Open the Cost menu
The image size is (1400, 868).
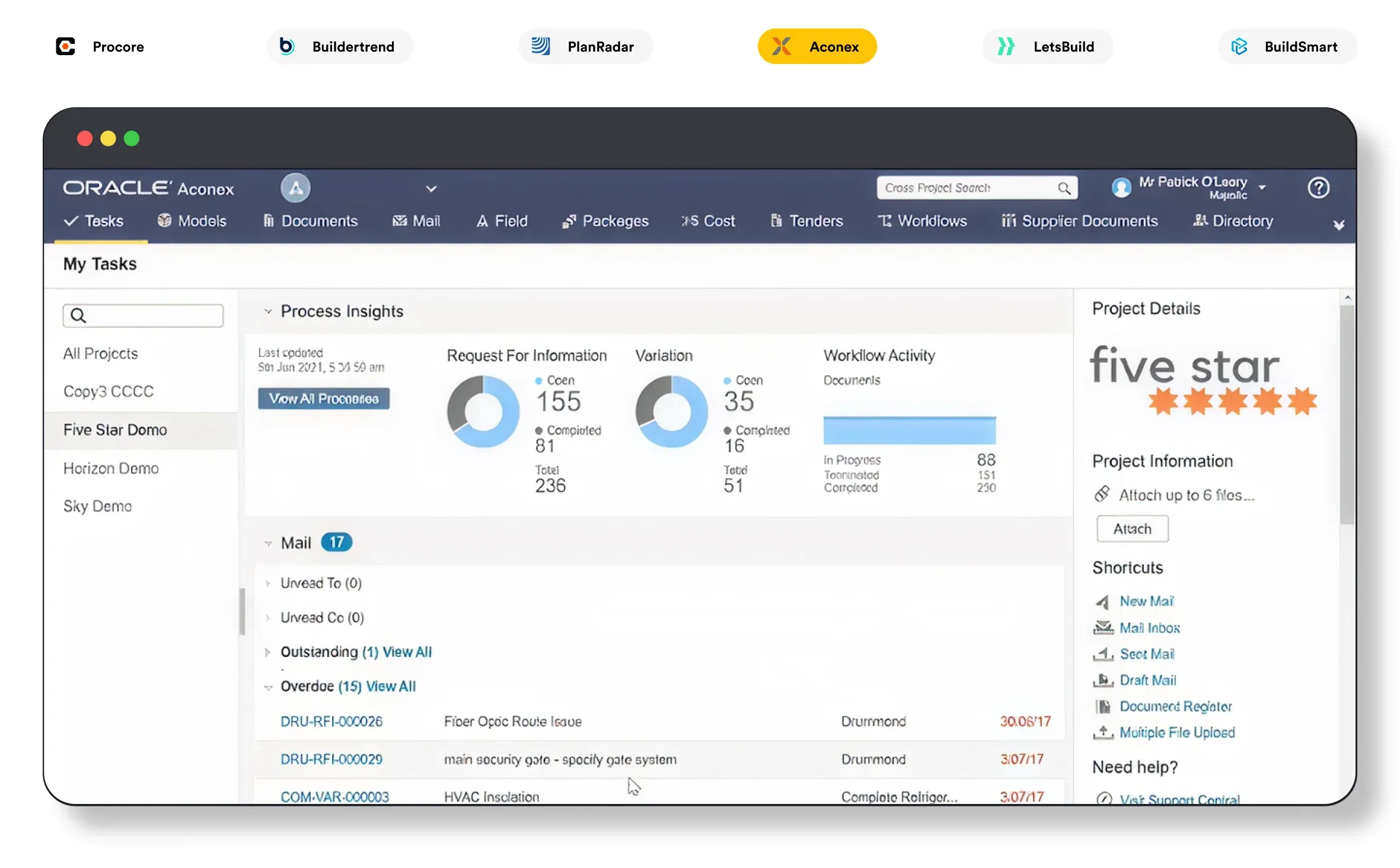click(x=708, y=221)
